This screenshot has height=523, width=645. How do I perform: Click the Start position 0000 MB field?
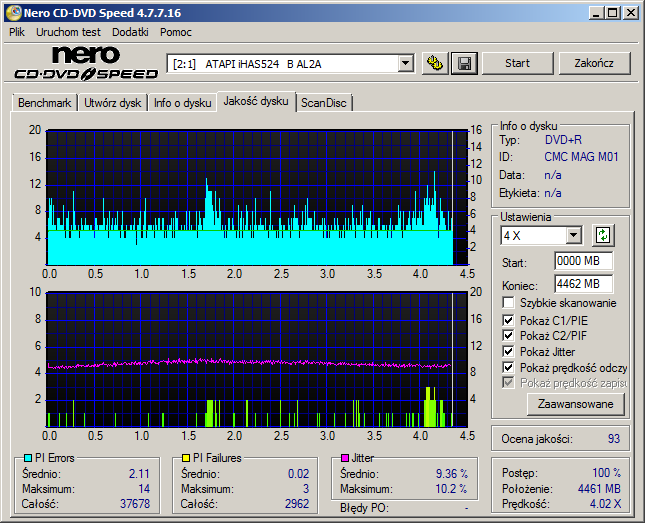[x=583, y=261]
